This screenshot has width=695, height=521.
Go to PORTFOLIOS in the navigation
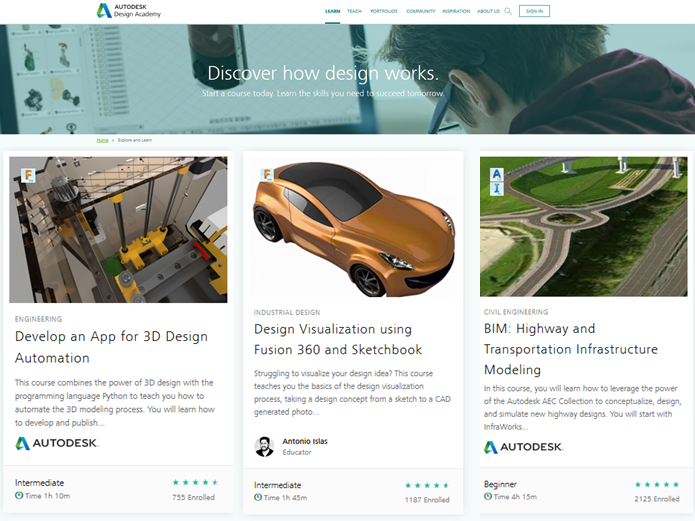(384, 11)
